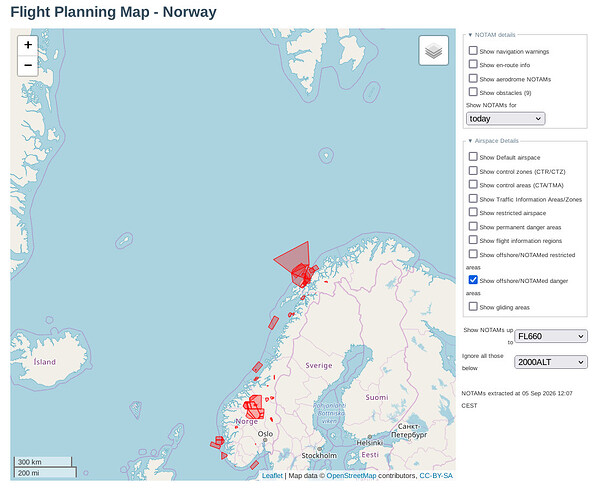
Task: Click the 300 km scale bar
Action: [x=43, y=462]
